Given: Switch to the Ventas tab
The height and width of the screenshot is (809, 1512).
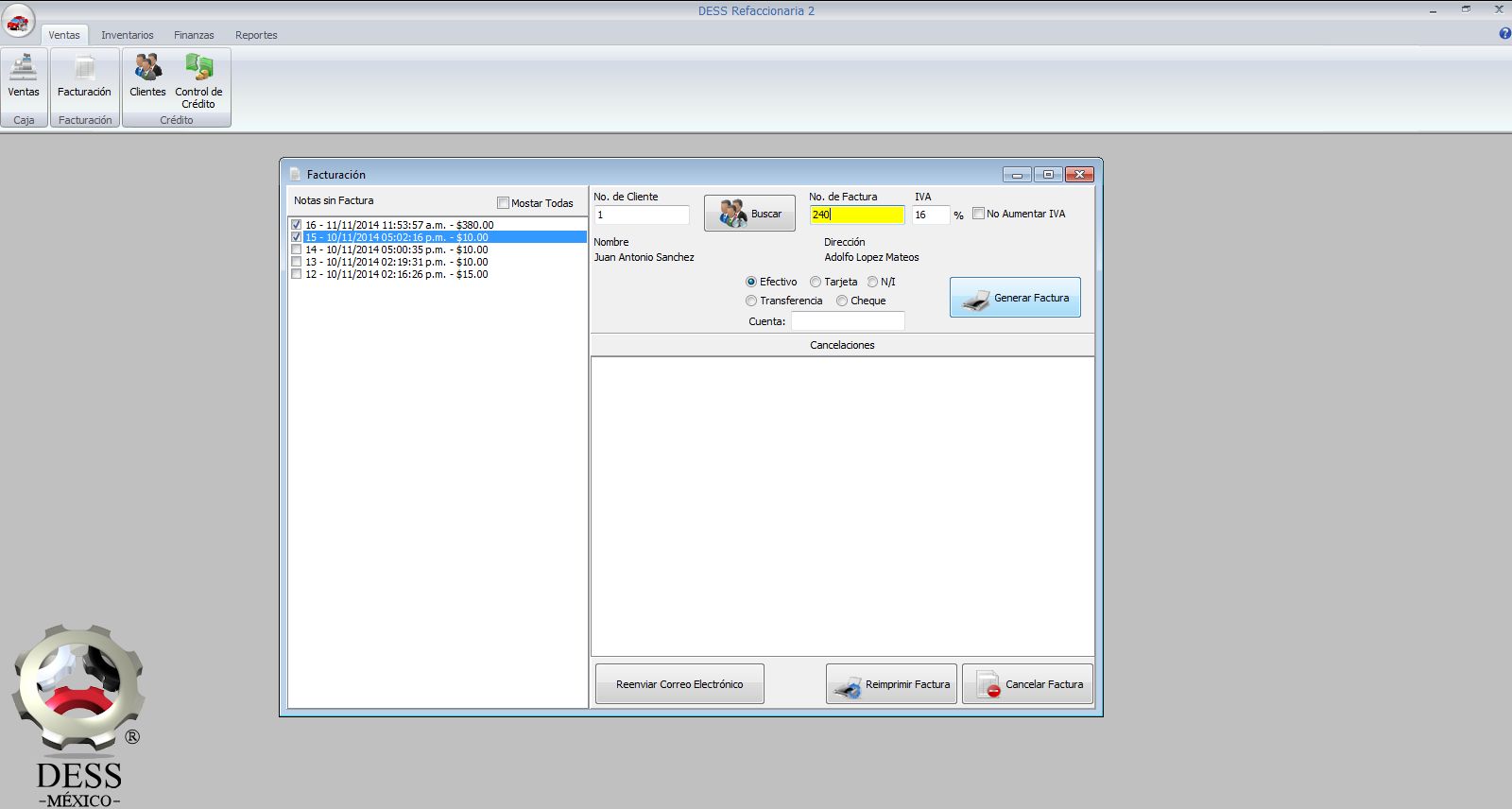Looking at the screenshot, I should [x=64, y=35].
